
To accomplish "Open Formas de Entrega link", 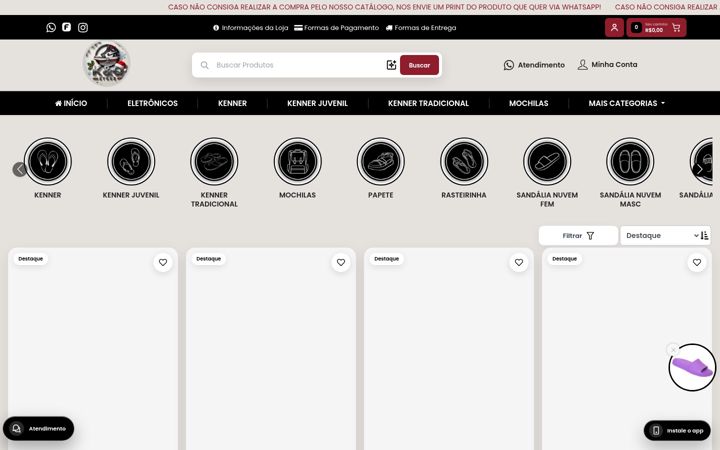I will (421, 28).
